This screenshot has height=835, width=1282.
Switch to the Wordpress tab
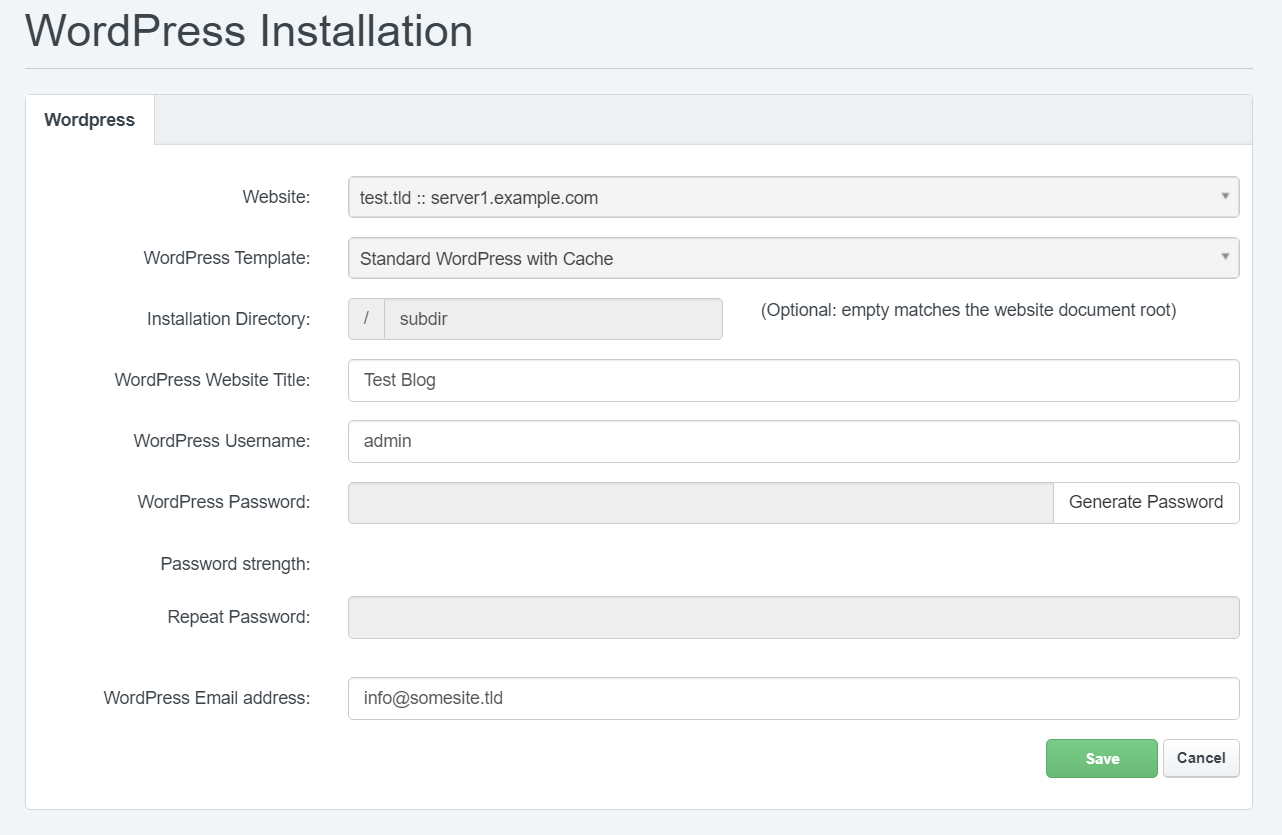[90, 120]
